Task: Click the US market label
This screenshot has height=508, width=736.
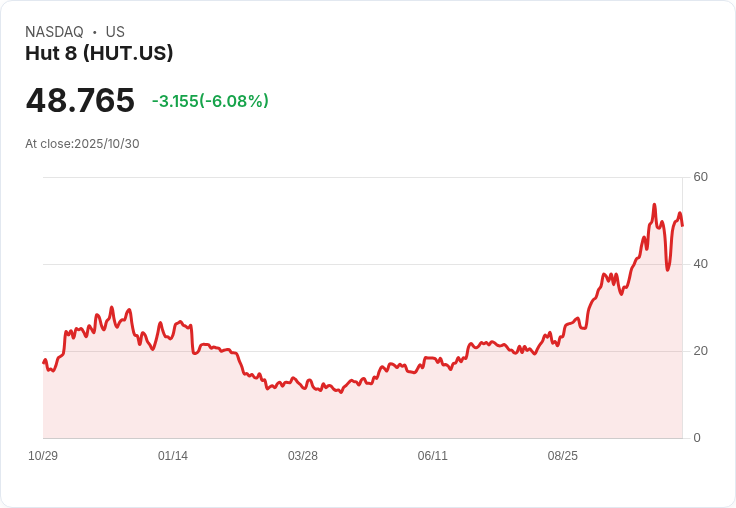Action: [x=115, y=32]
